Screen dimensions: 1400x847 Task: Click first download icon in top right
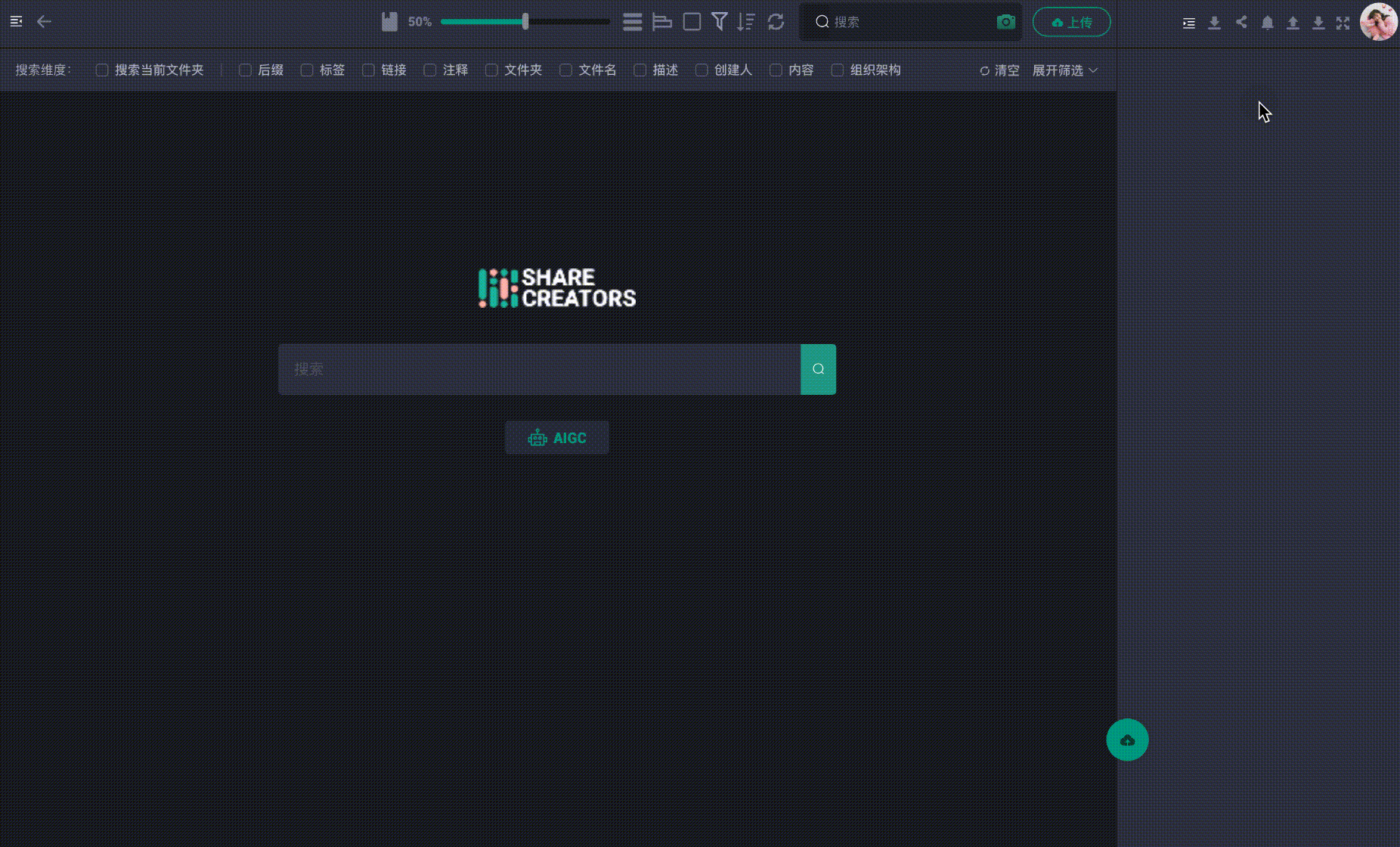(x=1214, y=23)
